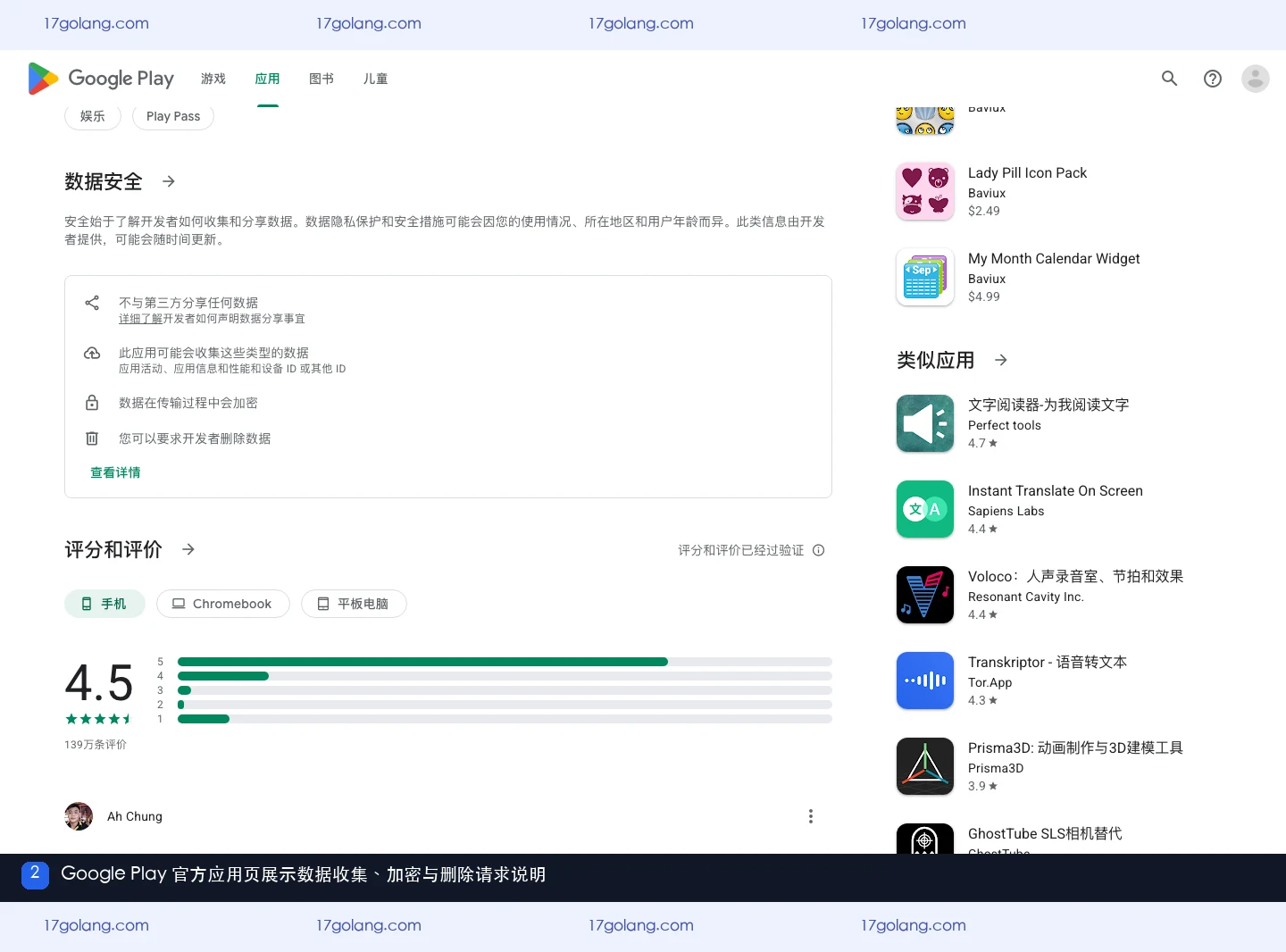The image size is (1286, 952).
Task: Open Transkriptor app icon
Action: 925,681
